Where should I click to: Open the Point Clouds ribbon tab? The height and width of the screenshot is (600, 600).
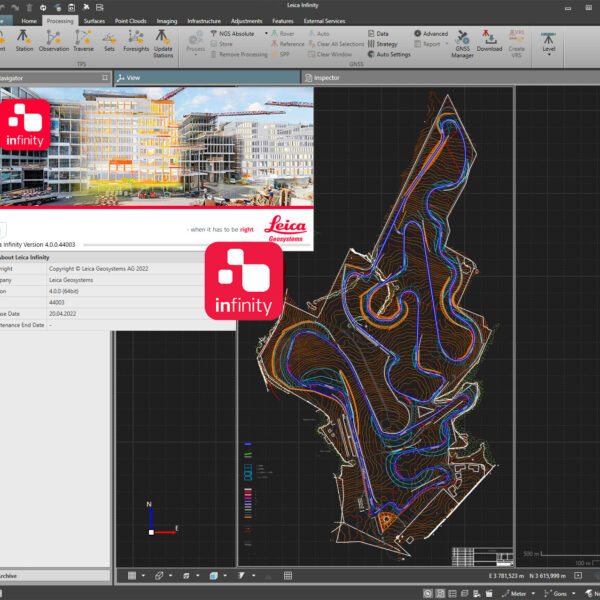point(130,21)
